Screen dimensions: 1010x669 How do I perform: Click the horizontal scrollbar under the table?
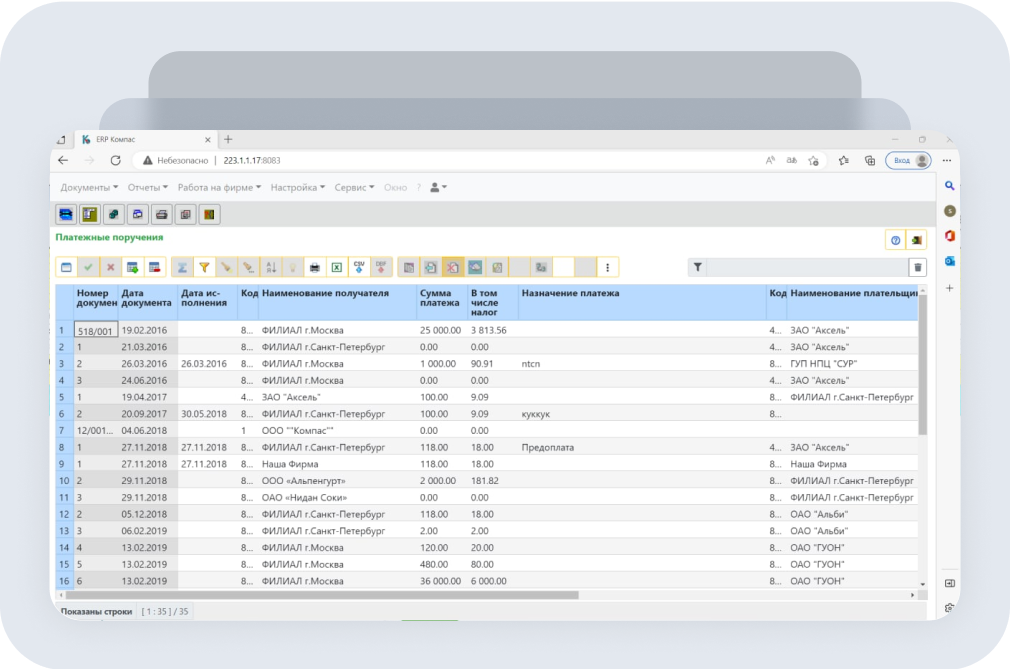pyautogui.click(x=320, y=594)
